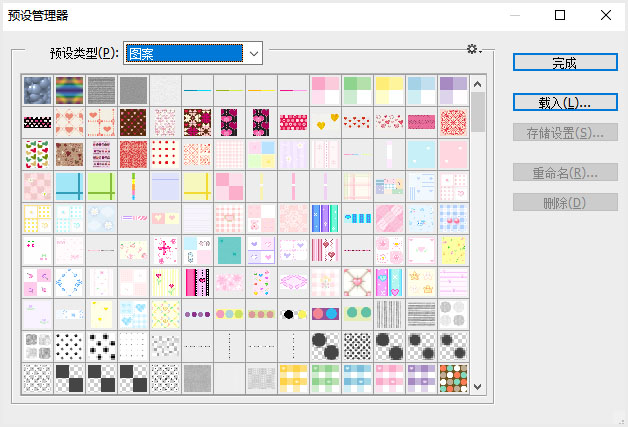Screen dimensions: 628x427
Task: Click the 完成 button
Action: click(565, 62)
